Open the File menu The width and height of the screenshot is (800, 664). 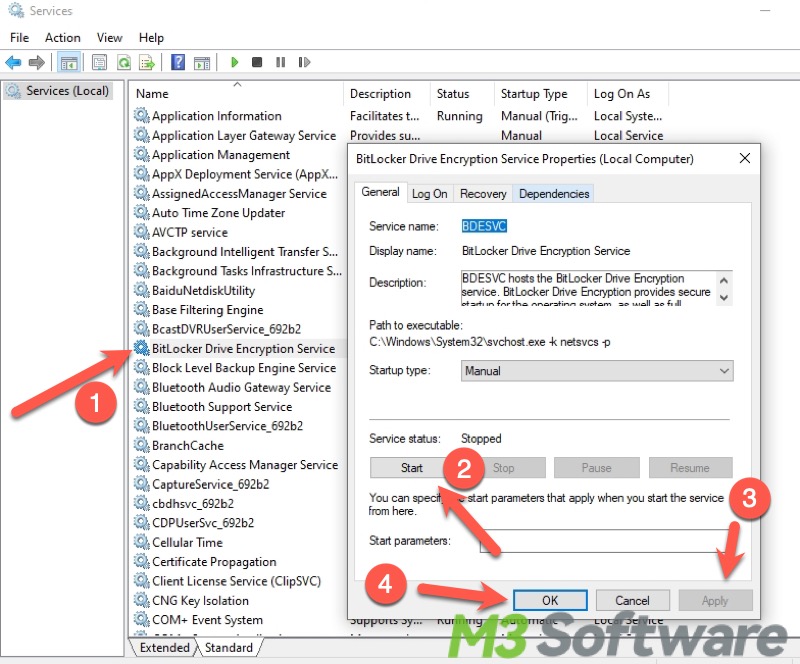point(19,38)
